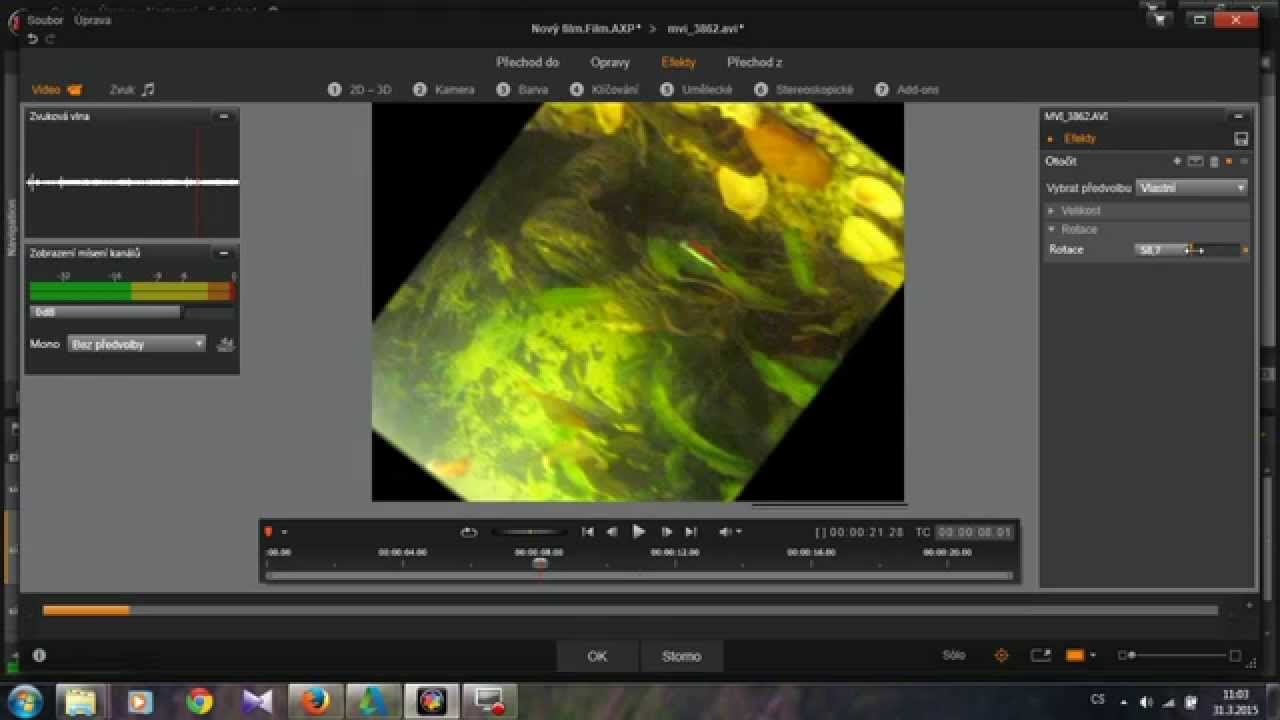Step one frame forward

667,532
